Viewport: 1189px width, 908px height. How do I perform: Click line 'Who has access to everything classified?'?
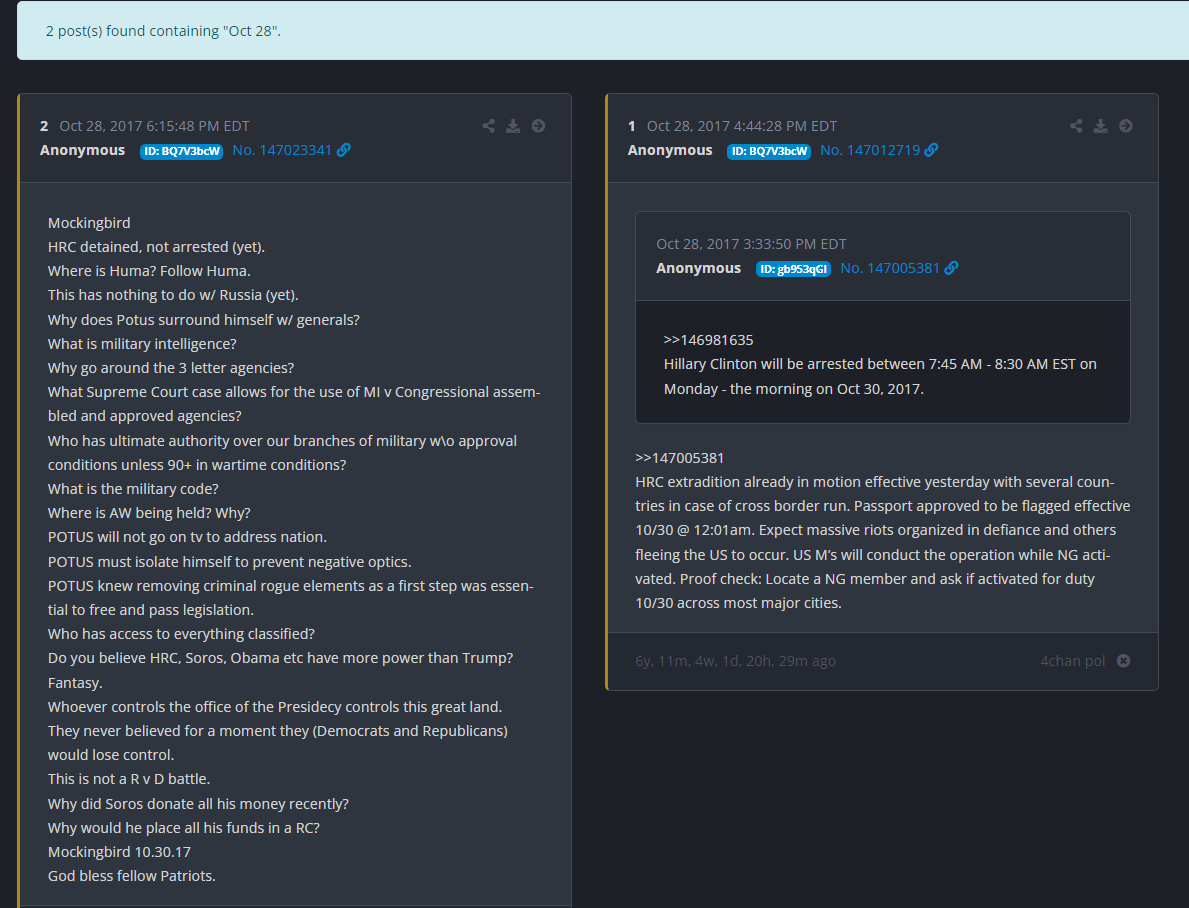(x=181, y=633)
